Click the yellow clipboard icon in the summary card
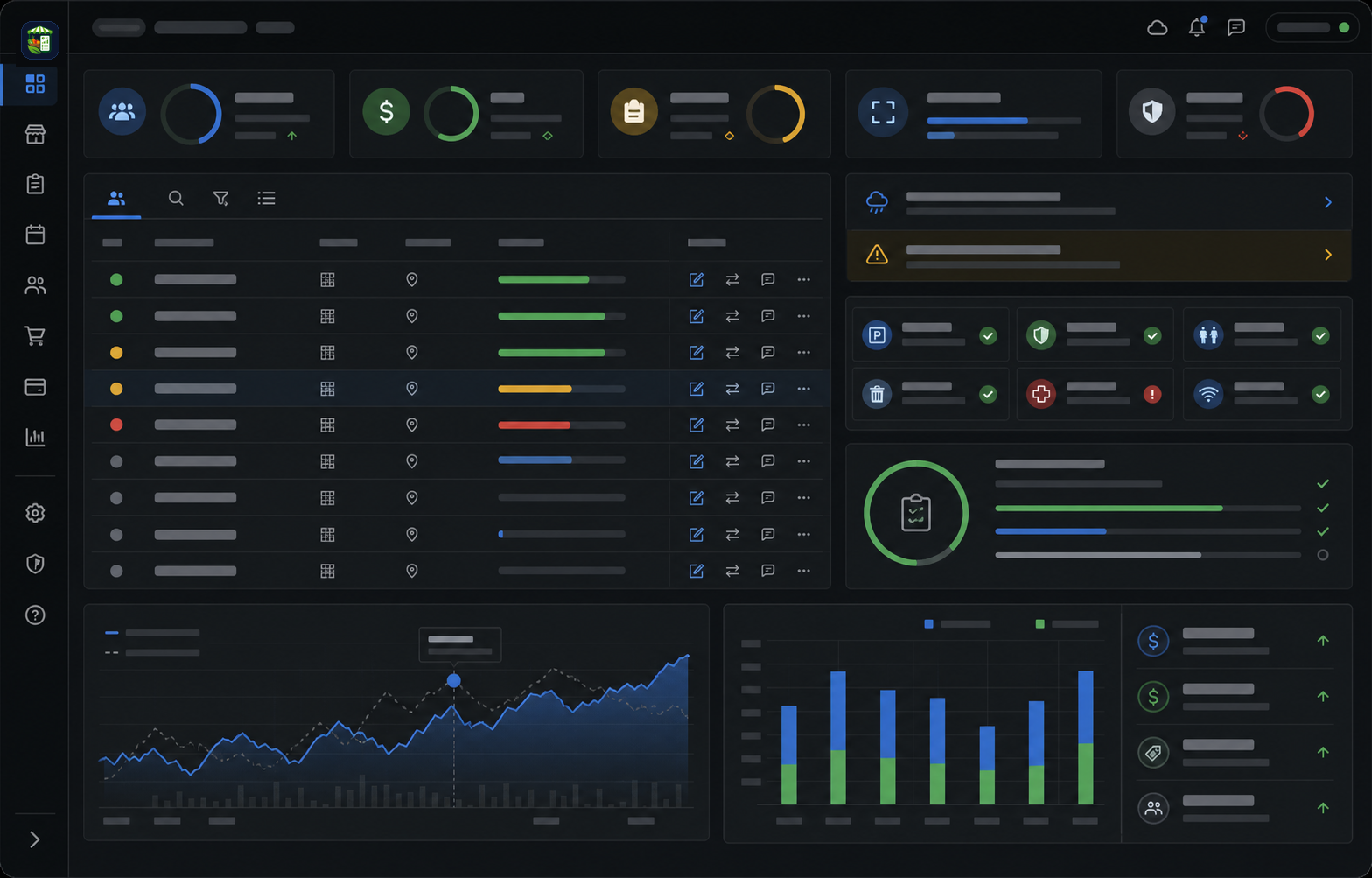This screenshot has height=878, width=1372. [x=633, y=111]
